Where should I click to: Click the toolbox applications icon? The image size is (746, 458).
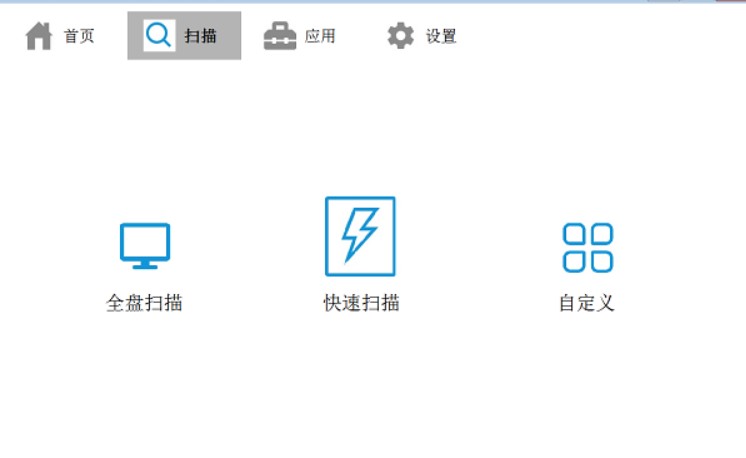(x=280, y=36)
